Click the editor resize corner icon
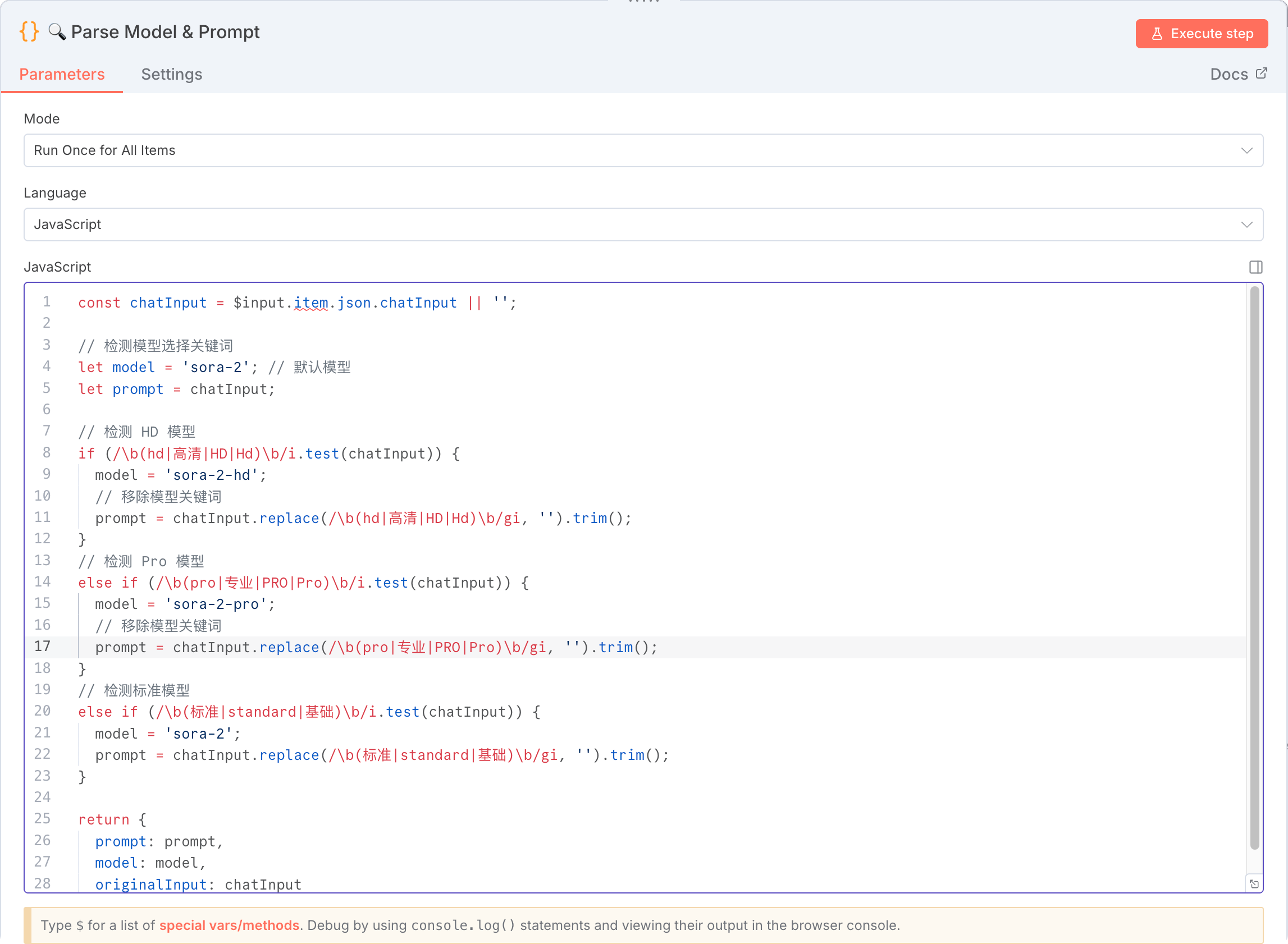 (x=1254, y=883)
